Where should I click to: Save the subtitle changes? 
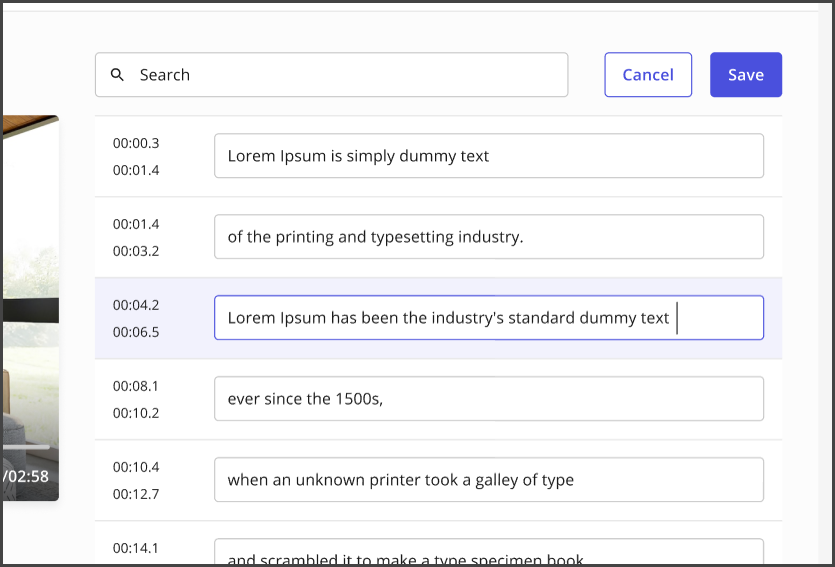tap(746, 75)
